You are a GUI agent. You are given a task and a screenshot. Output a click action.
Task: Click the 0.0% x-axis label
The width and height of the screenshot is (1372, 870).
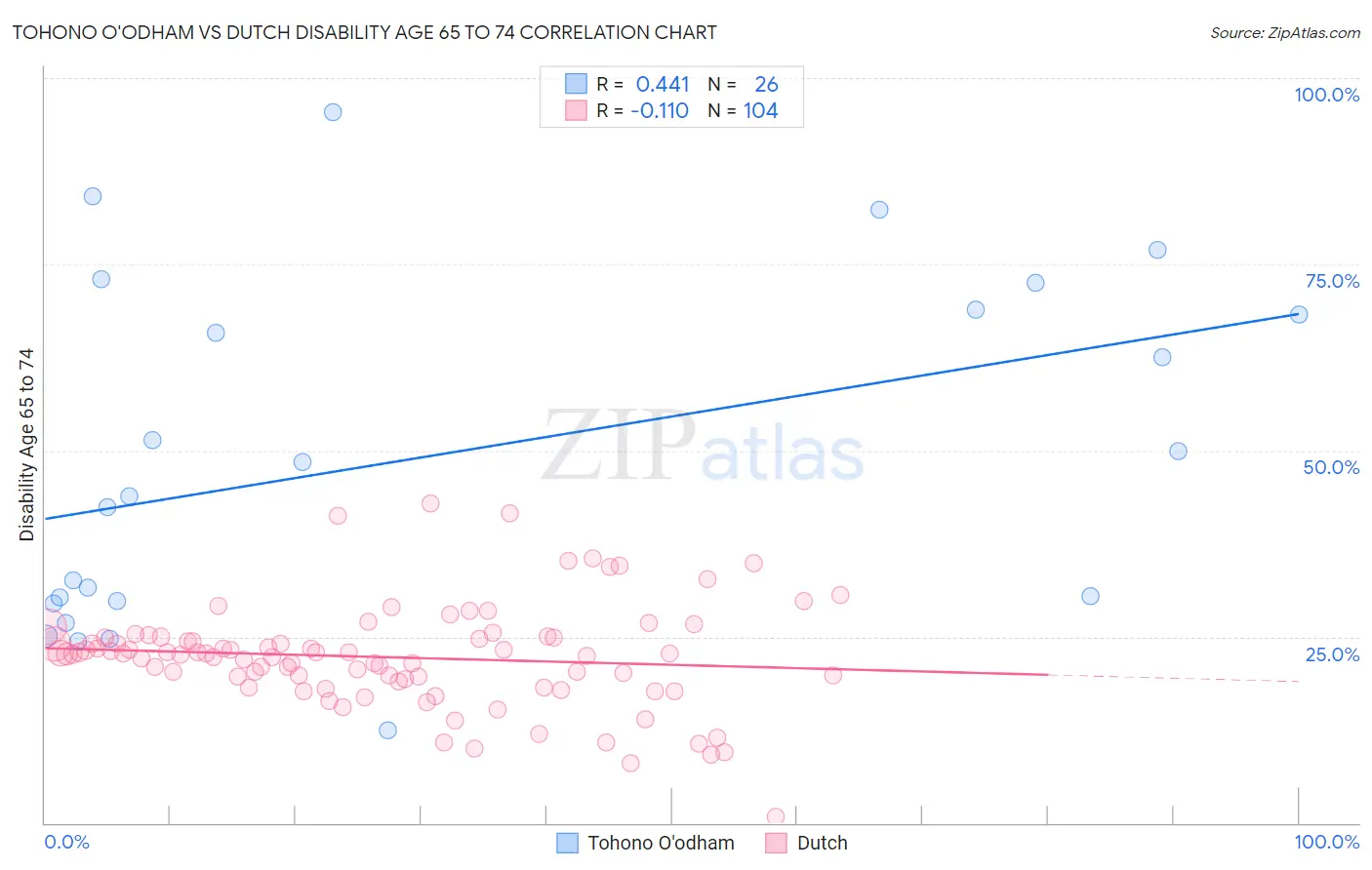pyautogui.click(x=67, y=842)
